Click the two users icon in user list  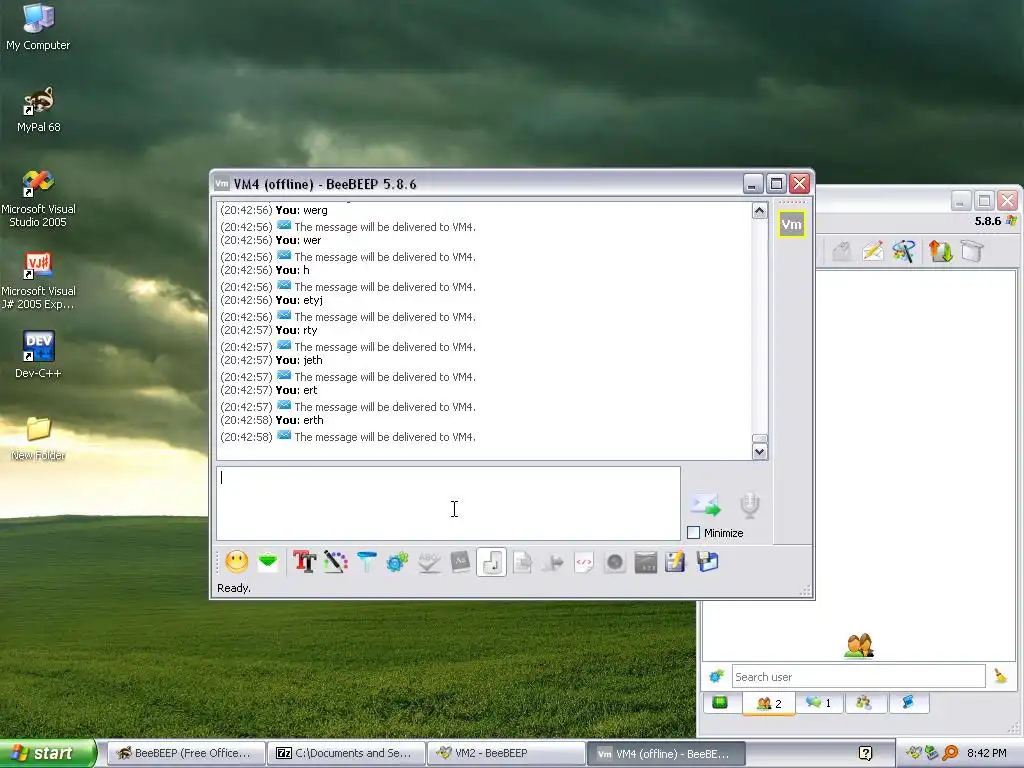858,645
